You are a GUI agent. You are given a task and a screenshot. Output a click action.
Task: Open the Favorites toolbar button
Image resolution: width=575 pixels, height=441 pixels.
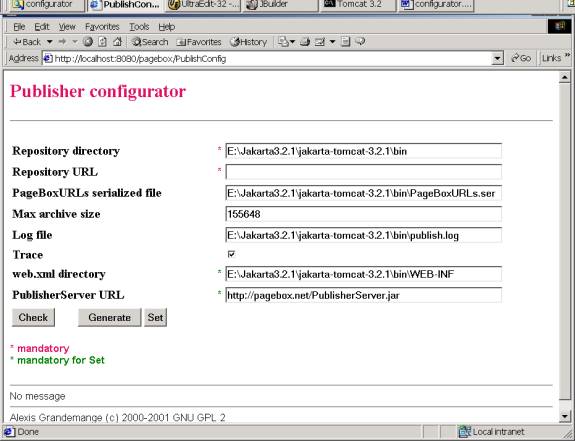pyautogui.click(x=199, y=42)
